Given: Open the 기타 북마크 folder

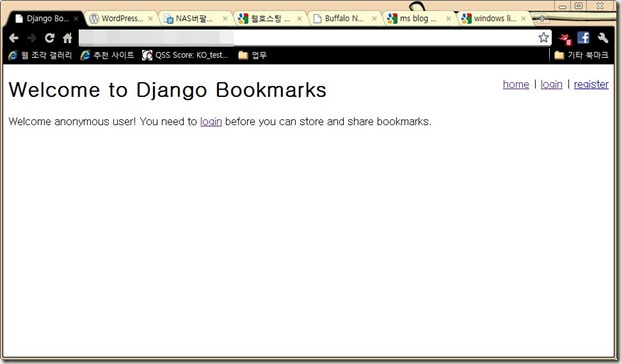Looking at the screenshot, I should pos(581,55).
